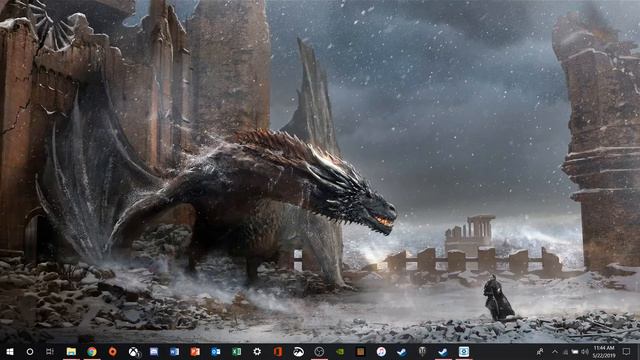The image size is (640, 360).
Task: Open the network status tray icon
Action: (x=565, y=351)
